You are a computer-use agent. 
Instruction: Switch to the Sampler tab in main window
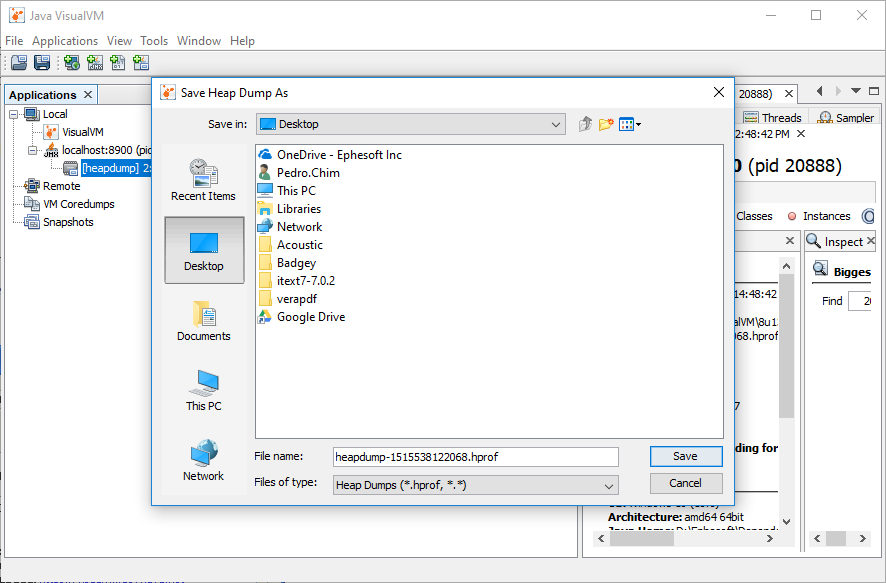click(846, 118)
